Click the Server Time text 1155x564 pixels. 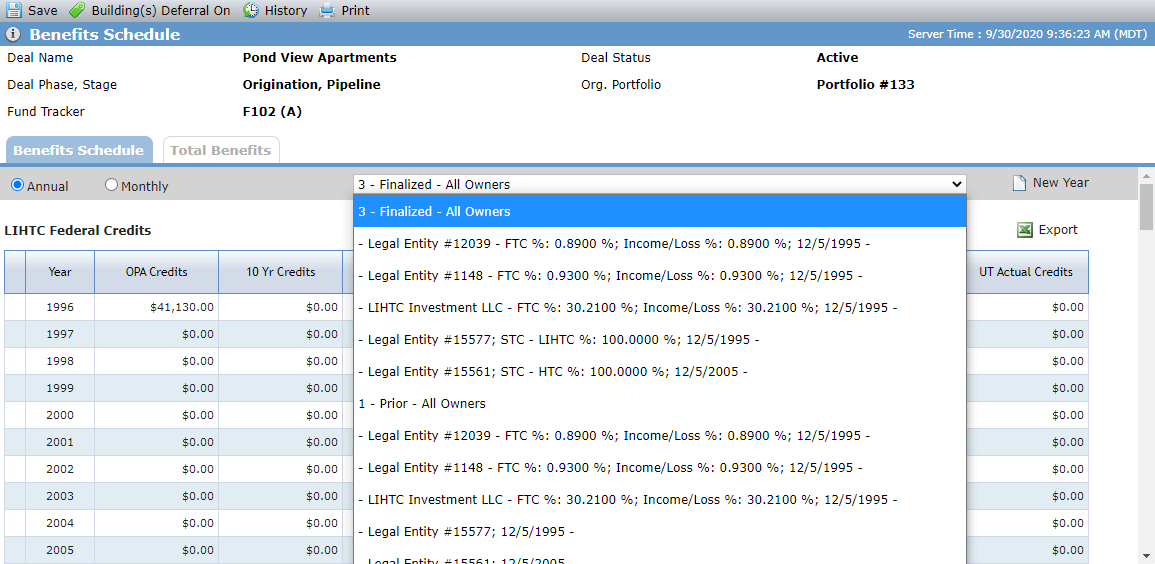(x=1027, y=35)
